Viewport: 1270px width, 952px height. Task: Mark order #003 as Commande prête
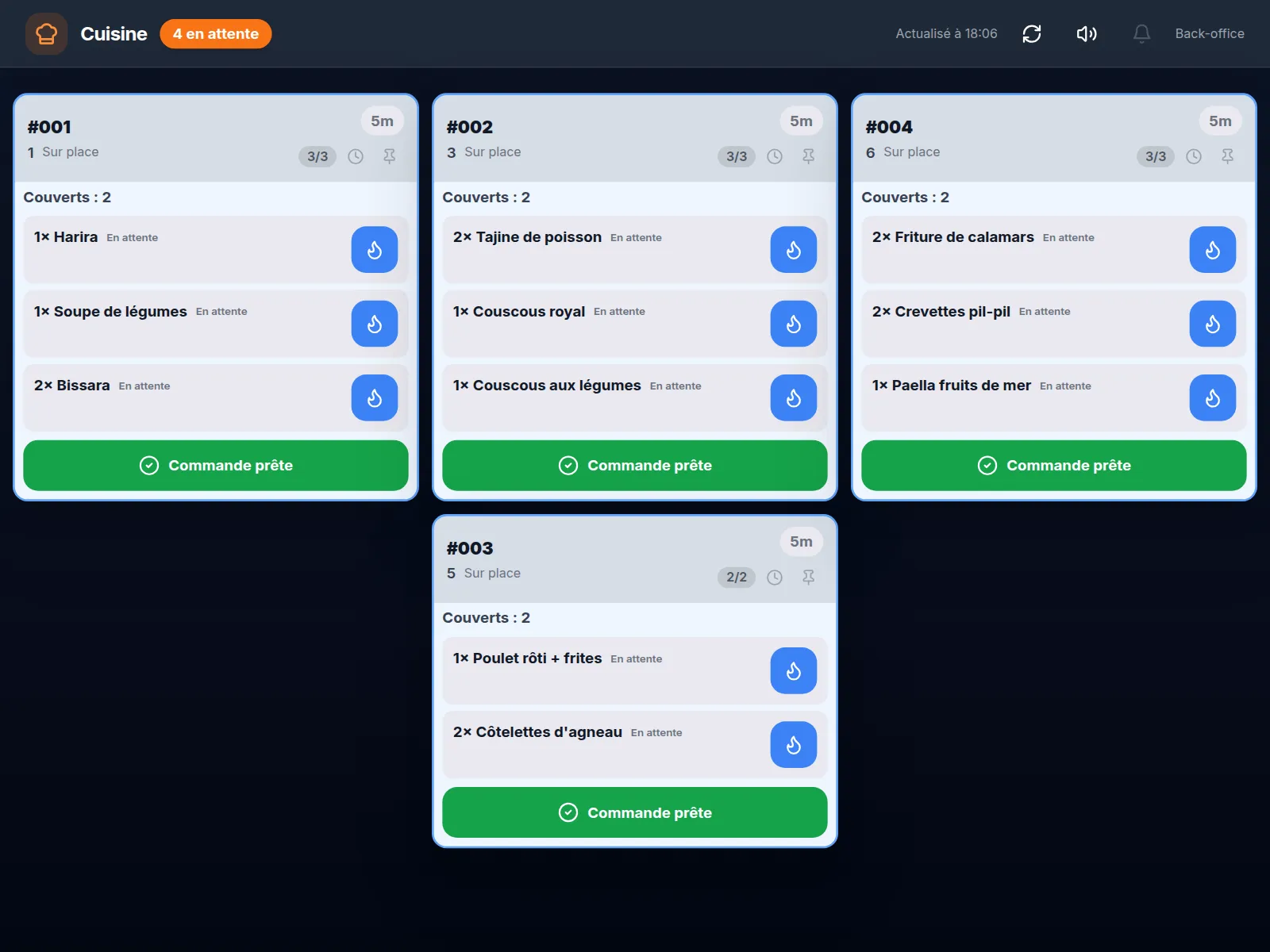pyautogui.click(x=635, y=812)
